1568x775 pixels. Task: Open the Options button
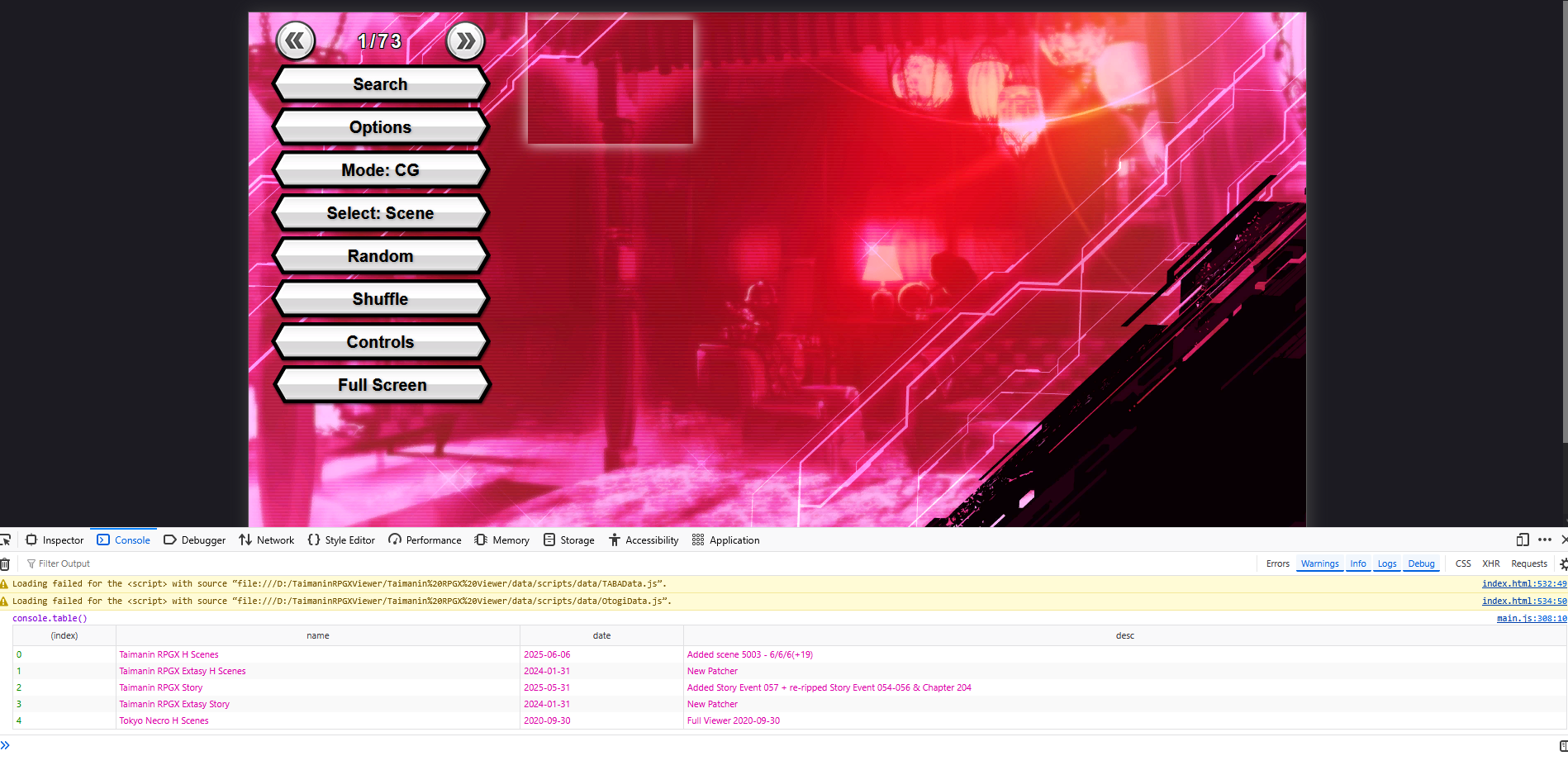pos(381,127)
